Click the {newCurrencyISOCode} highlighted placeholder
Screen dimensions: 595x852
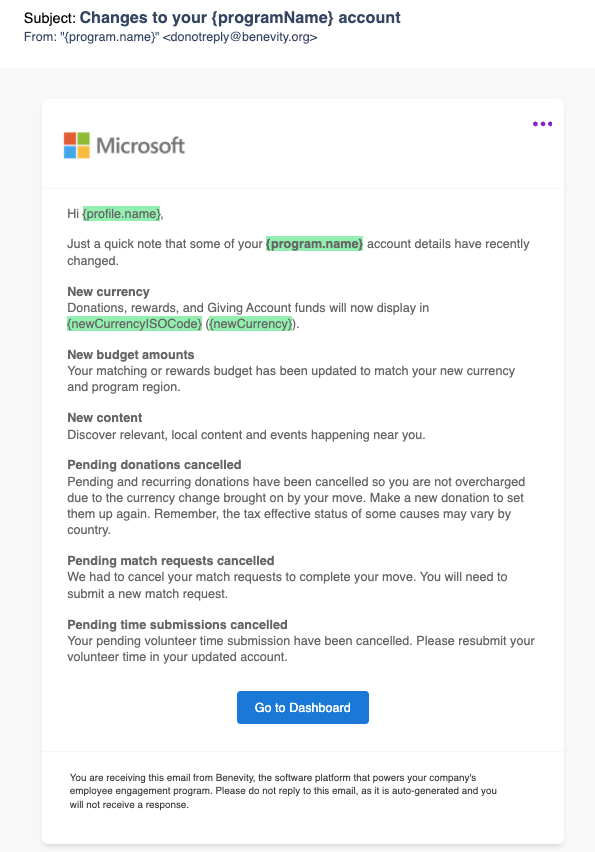point(135,324)
